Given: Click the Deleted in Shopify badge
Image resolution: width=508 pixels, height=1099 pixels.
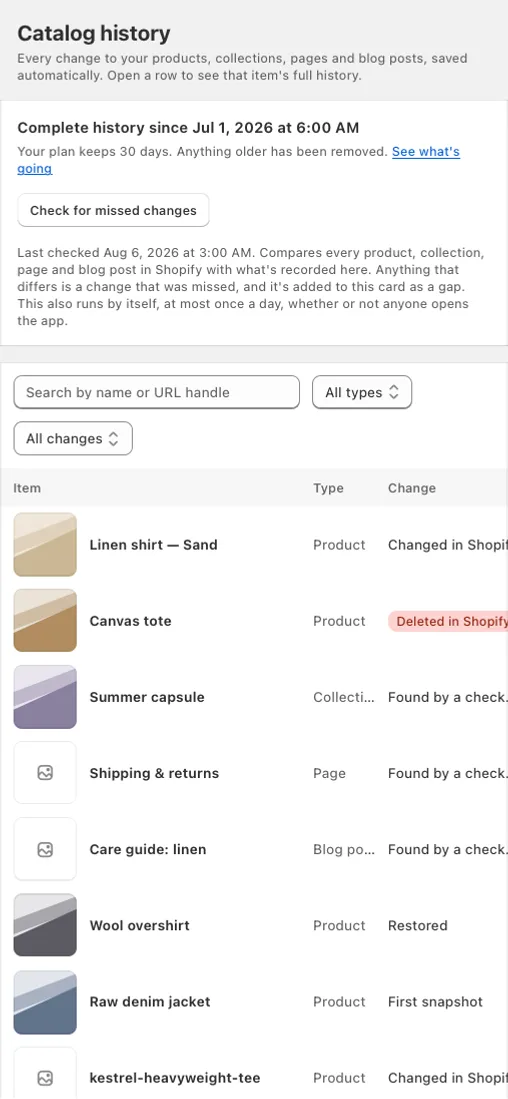Looking at the screenshot, I should 448,621.
